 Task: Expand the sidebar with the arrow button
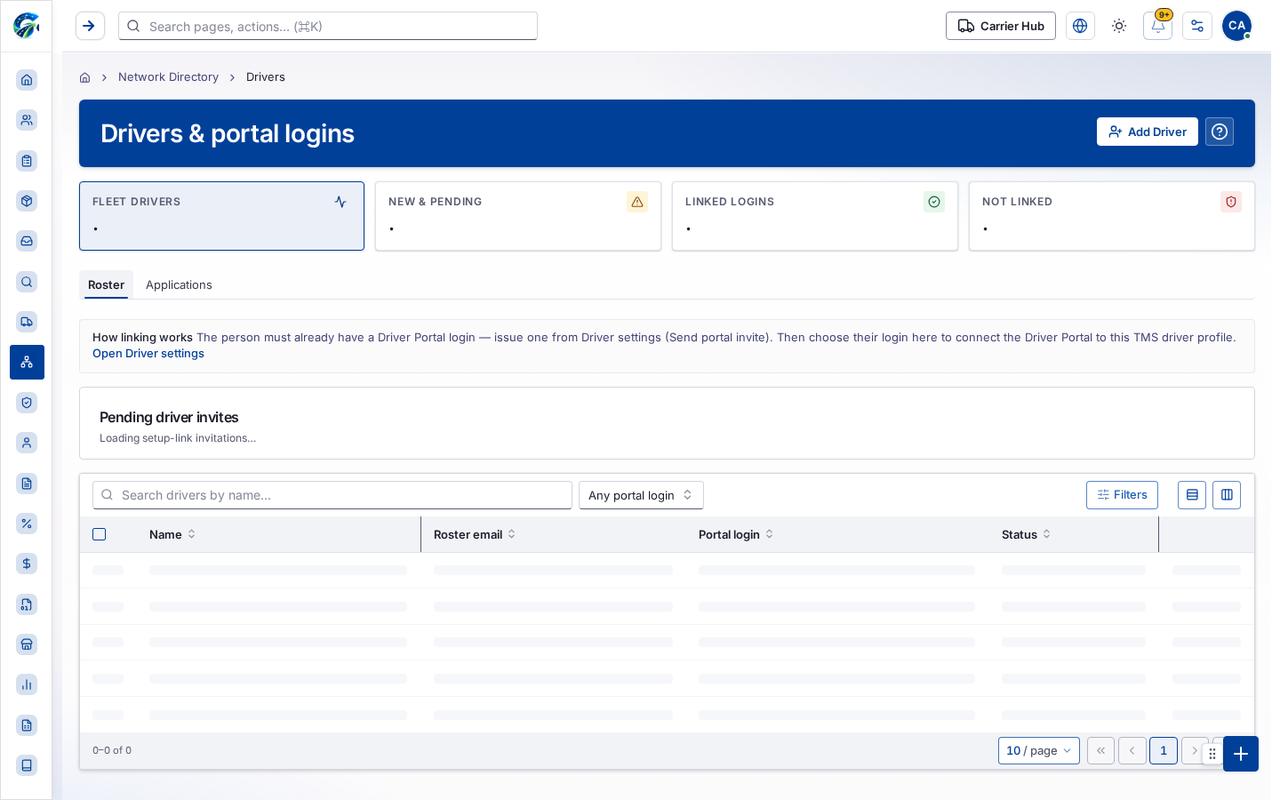tap(89, 26)
